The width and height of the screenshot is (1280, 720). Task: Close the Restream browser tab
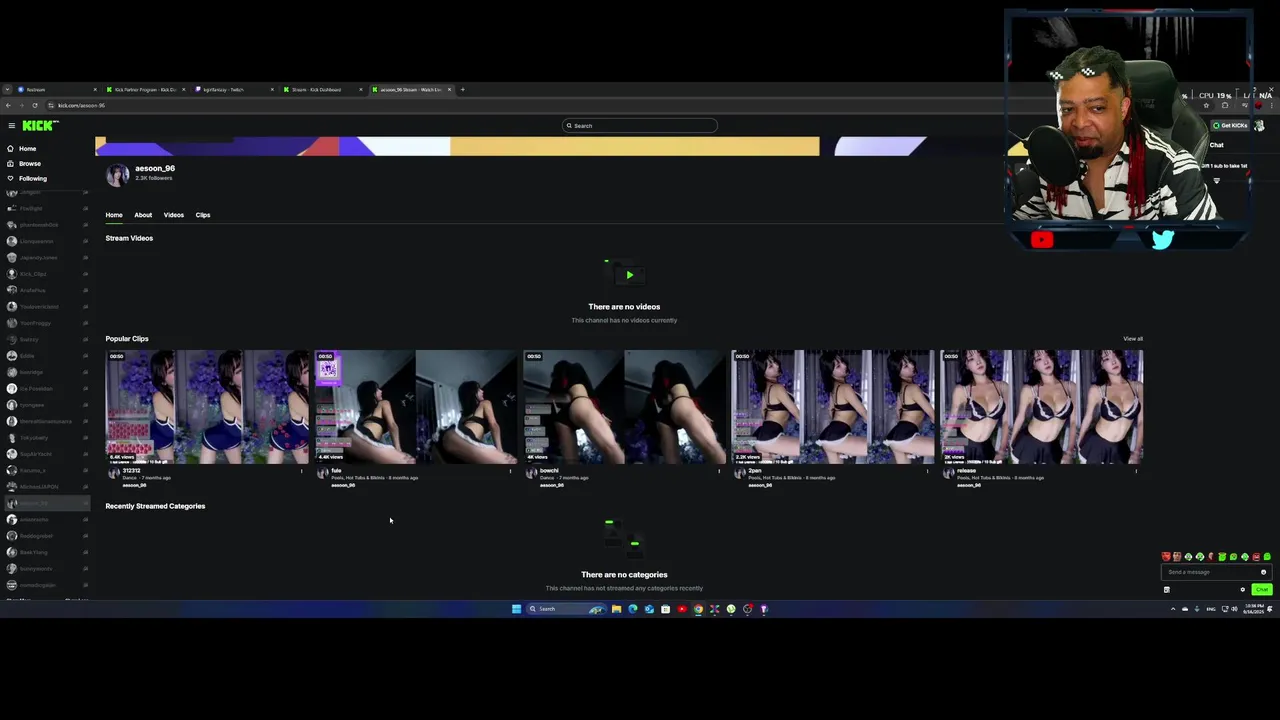(x=95, y=89)
